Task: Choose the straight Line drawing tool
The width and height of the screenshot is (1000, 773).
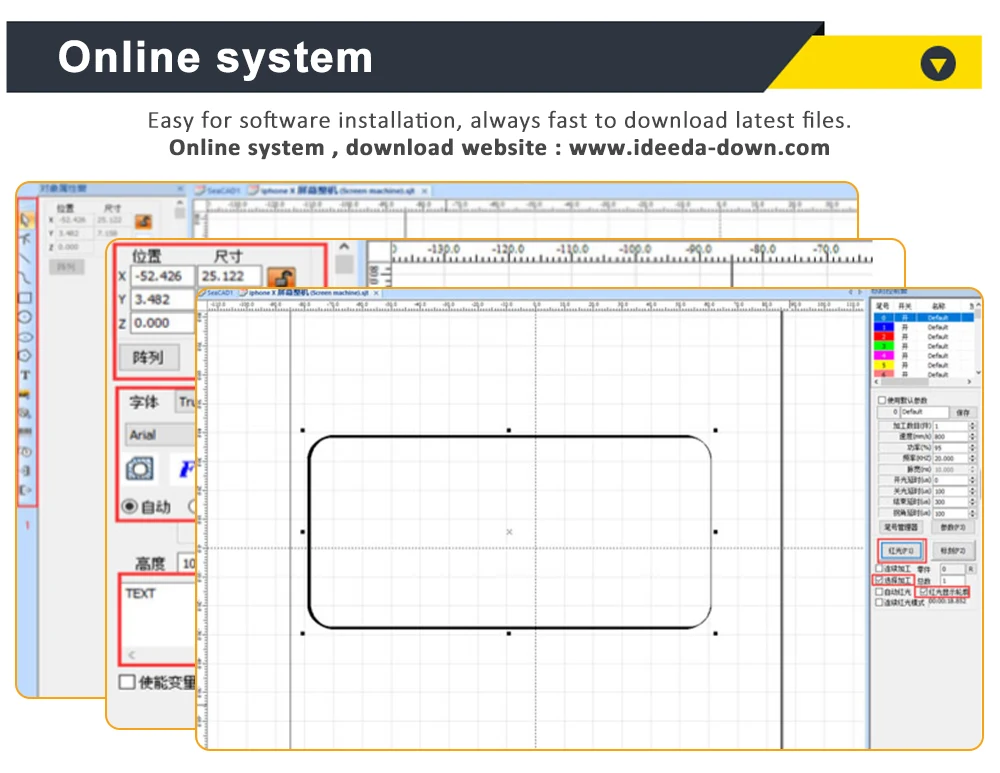Action: pos(26,258)
